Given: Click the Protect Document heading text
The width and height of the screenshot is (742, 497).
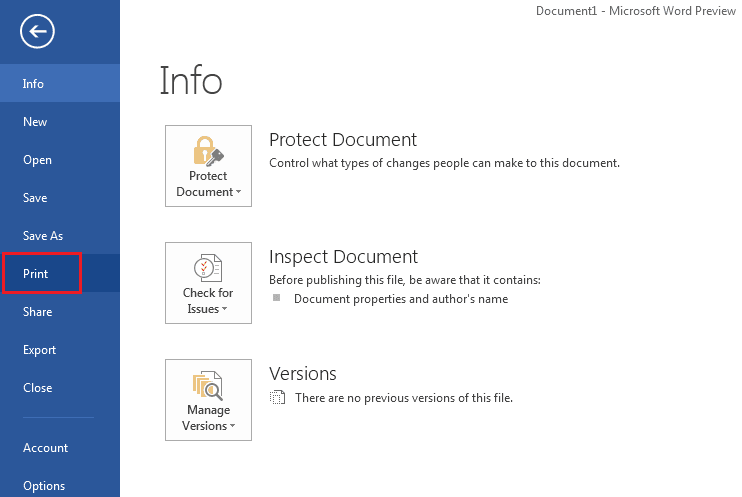Looking at the screenshot, I should [343, 140].
